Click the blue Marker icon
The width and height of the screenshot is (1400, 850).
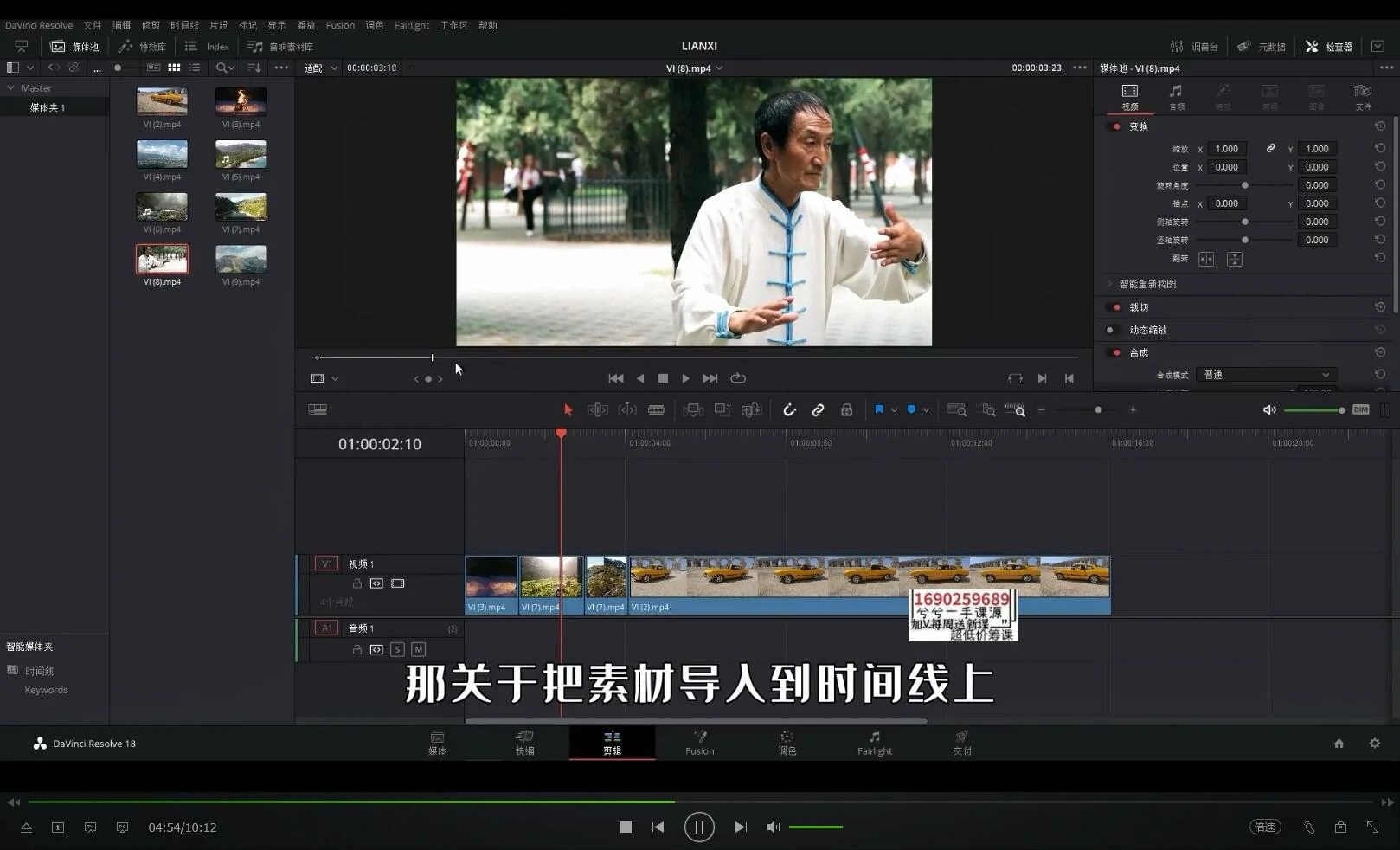pos(911,409)
